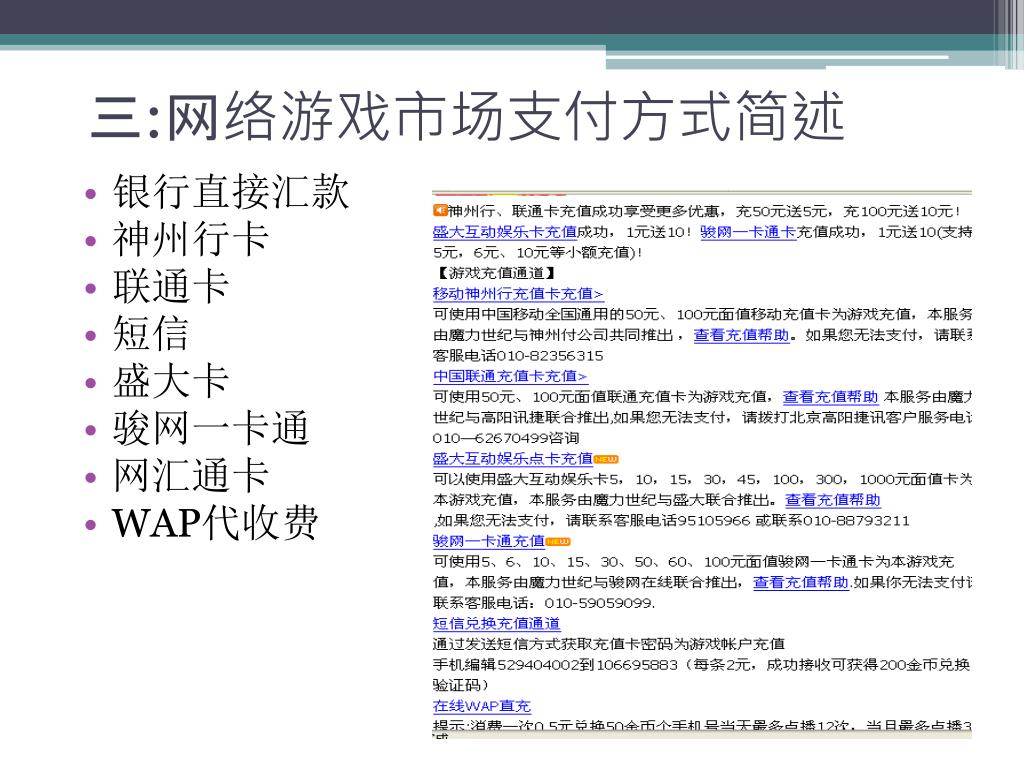Click text 010—62670499咨询
The height and width of the screenshot is (768, 1024).
coord(506,438)
